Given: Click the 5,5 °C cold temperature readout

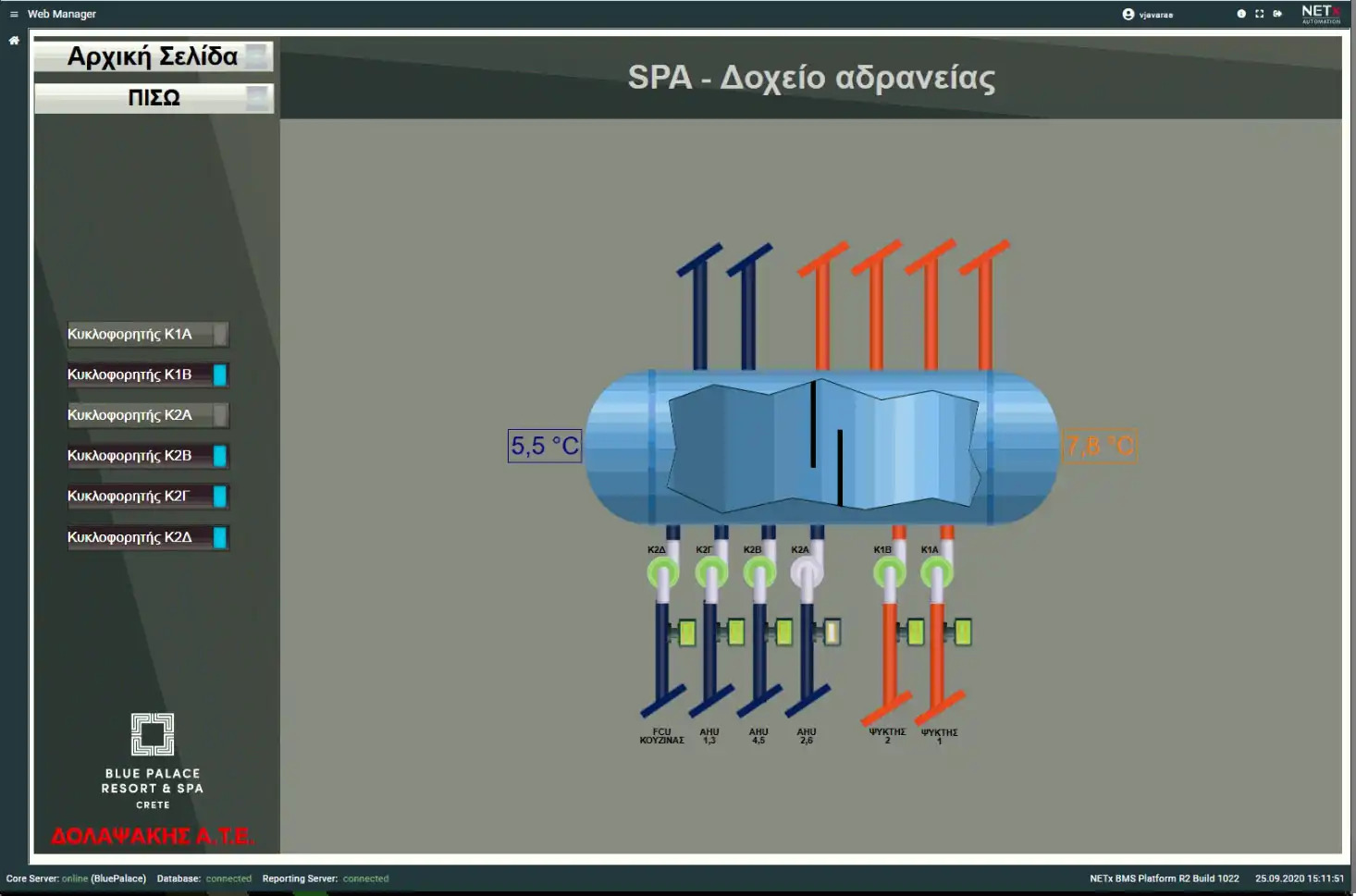Looking at the screenshot, I should 545,447.
